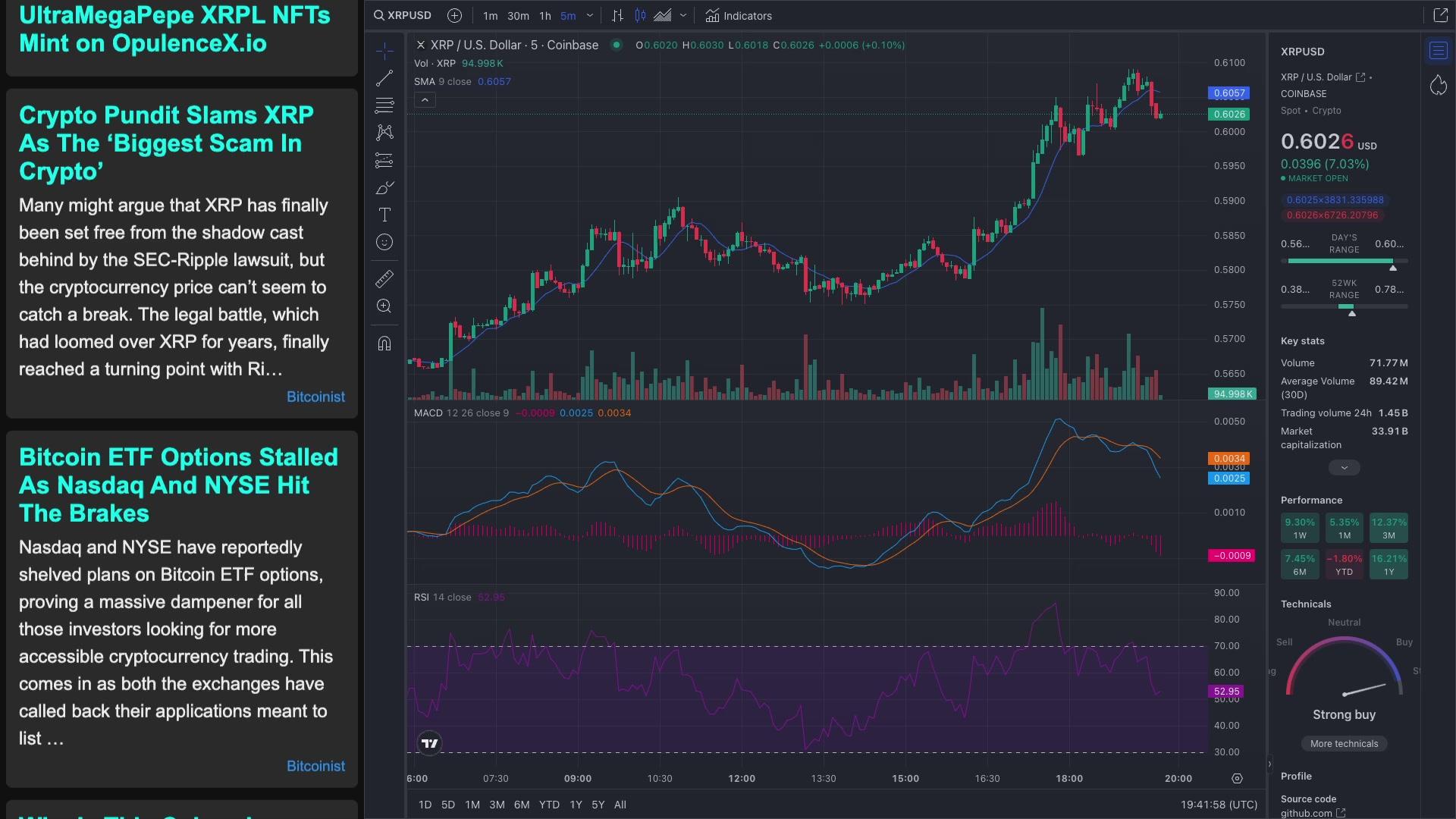Open the time interval dropdown arrow

(x=590, y=16)
